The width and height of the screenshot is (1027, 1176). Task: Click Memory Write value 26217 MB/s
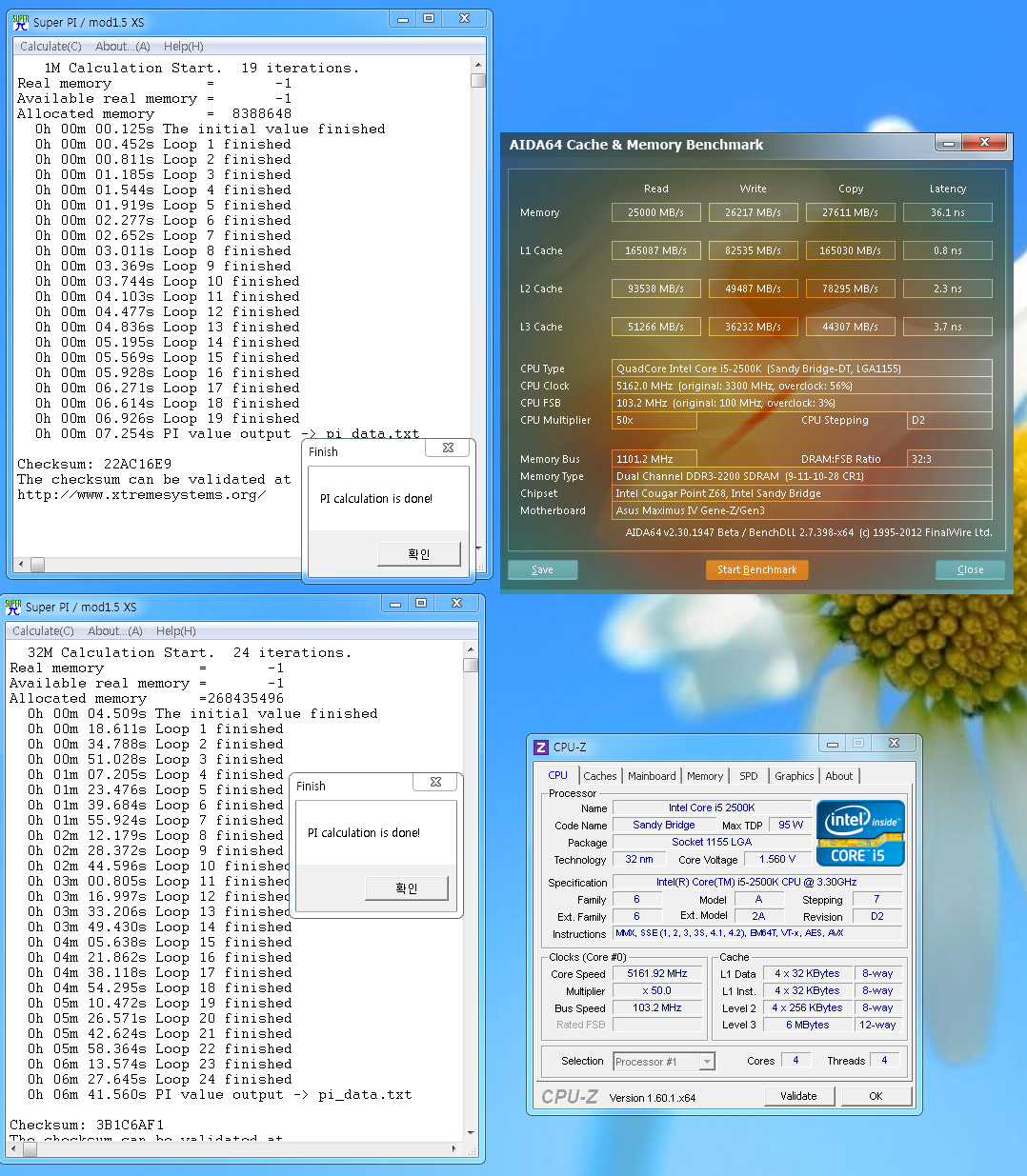pos(753,212)
